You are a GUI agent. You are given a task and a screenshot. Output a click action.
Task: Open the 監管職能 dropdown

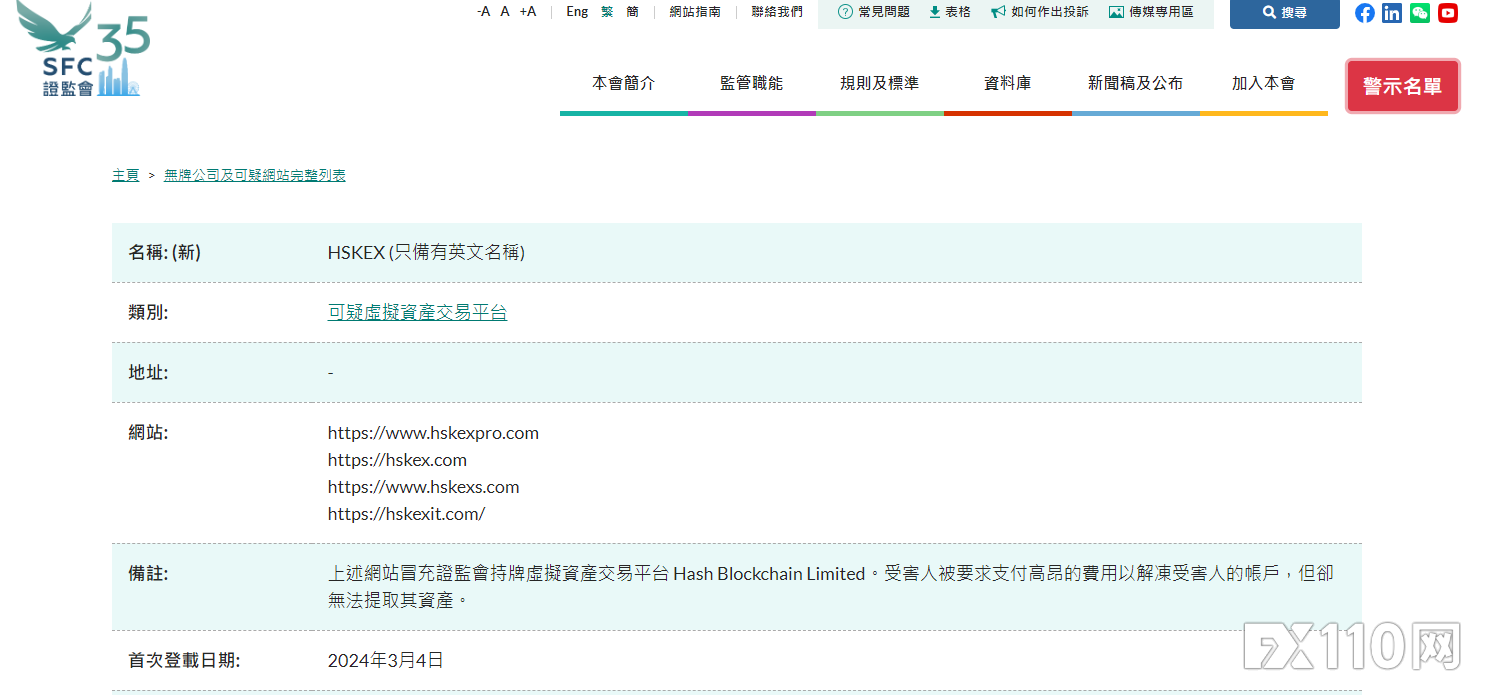[x=751, y=83]
